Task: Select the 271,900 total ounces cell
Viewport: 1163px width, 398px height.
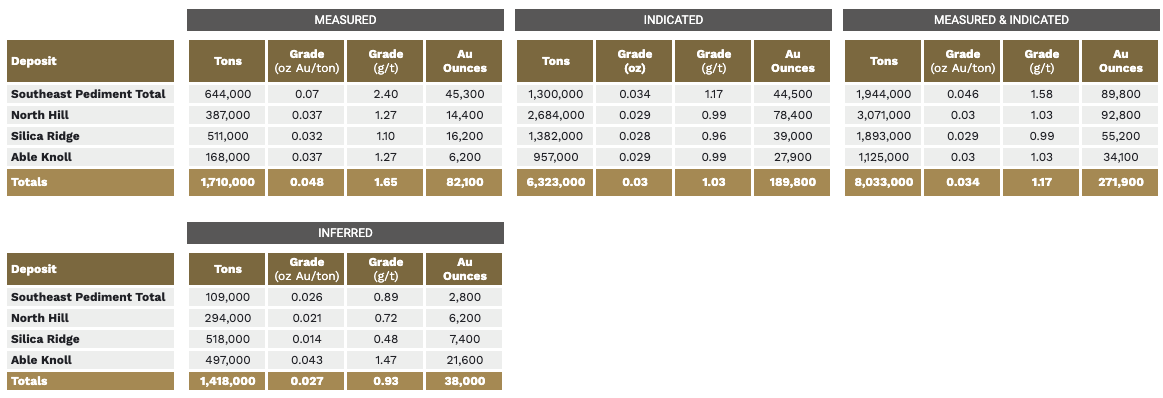Action: (x=1121, y=182)
